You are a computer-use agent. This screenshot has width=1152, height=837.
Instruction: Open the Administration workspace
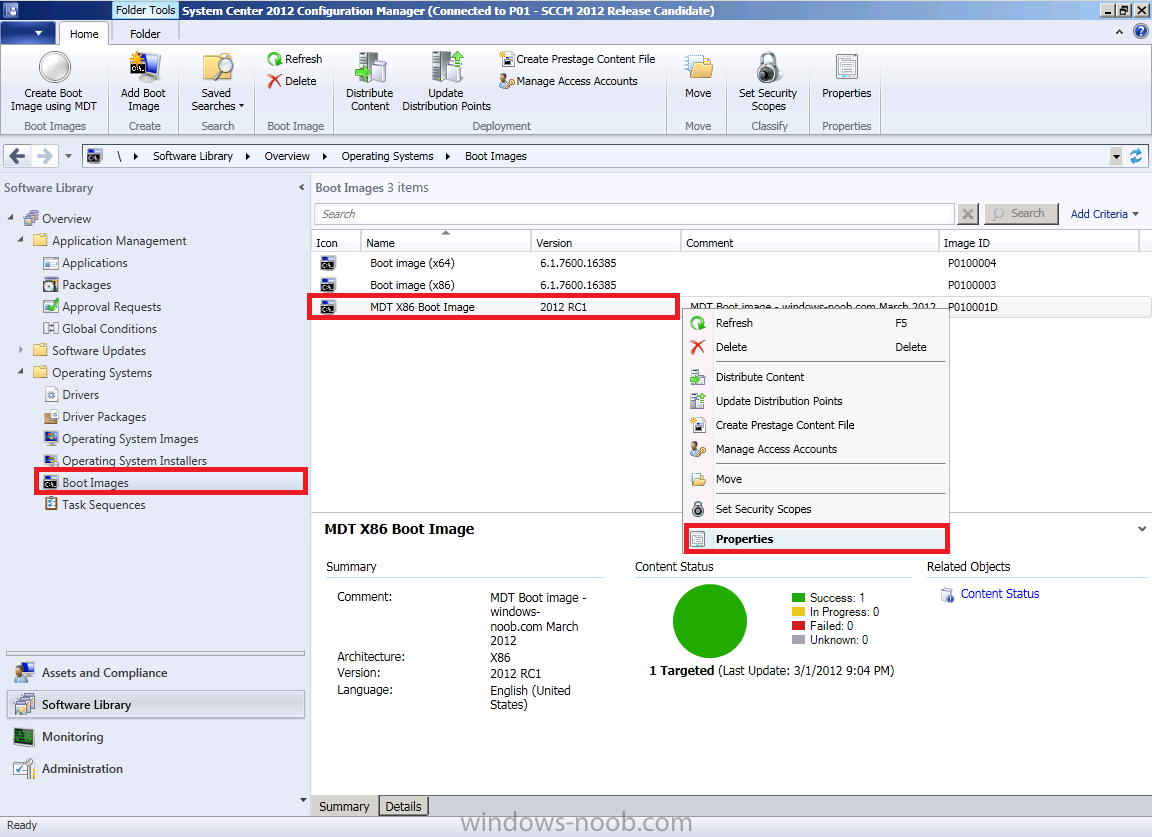[156, 769]
